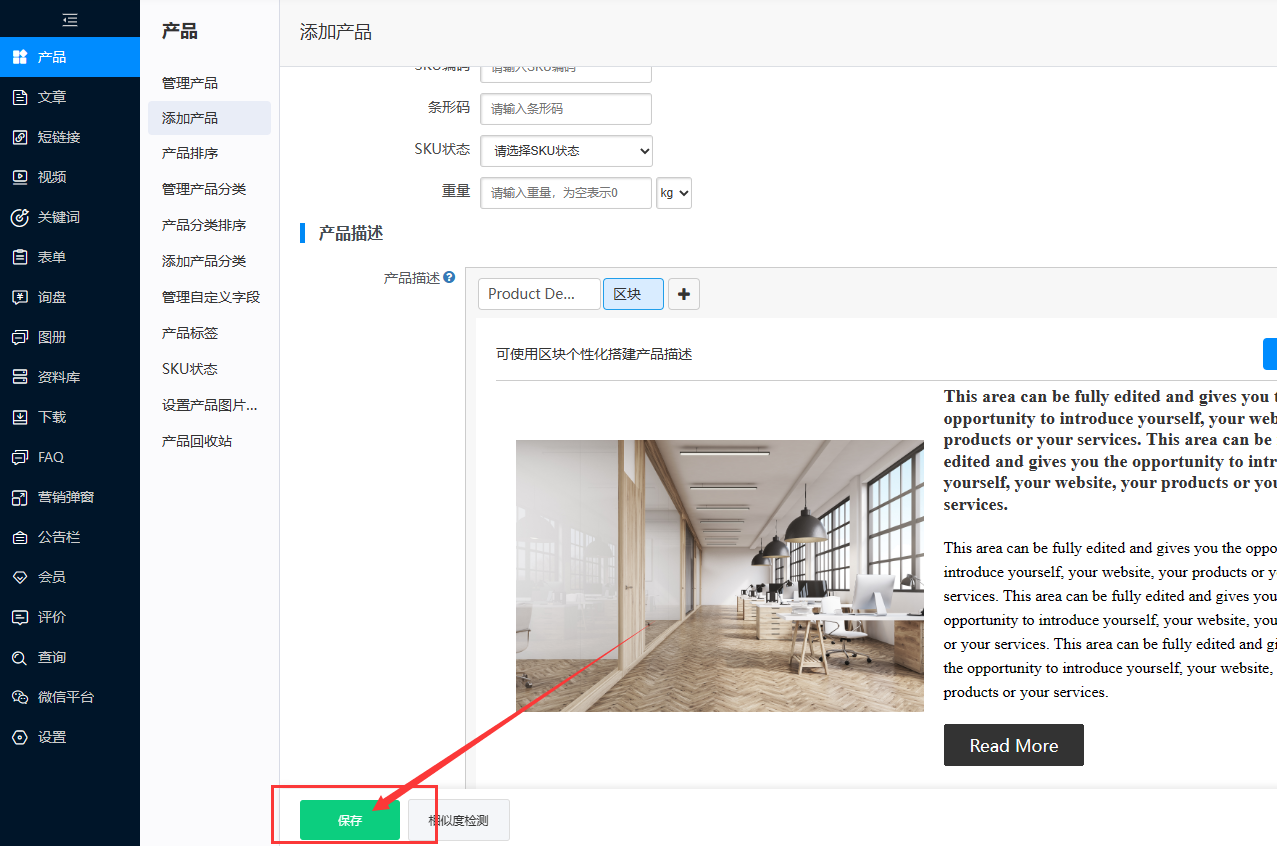Collapse the sidebar using the top menu icon
1277x846 pixels.
click(69, 19)
